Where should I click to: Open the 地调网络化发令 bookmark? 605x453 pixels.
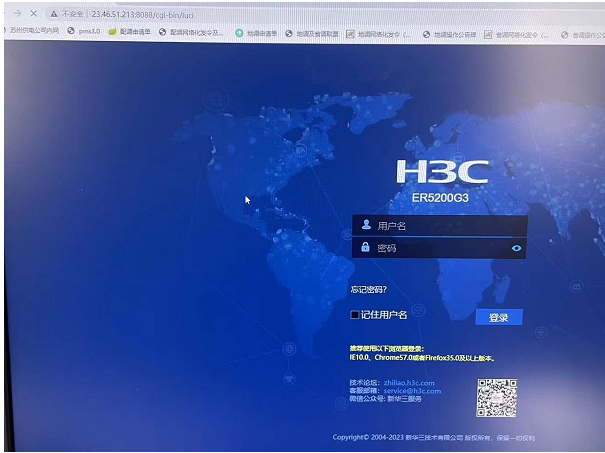point(378,34)
